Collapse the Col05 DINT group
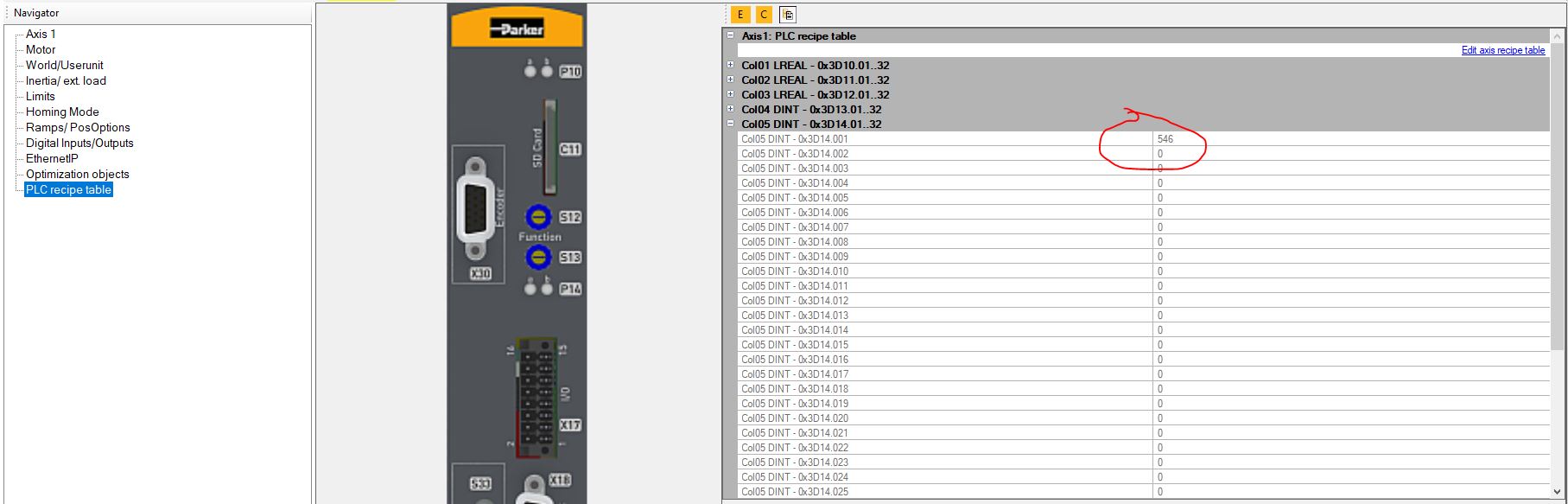The width and height of the screenshot is (1568, 504). tap(730, 124)
